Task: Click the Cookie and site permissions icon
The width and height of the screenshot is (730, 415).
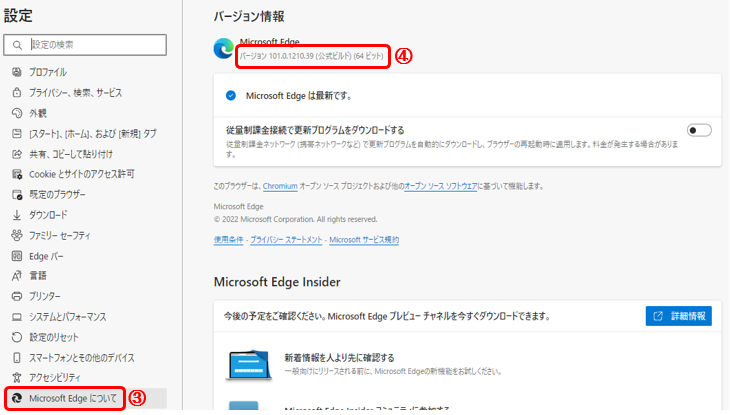Action: [x=17, y=174]
